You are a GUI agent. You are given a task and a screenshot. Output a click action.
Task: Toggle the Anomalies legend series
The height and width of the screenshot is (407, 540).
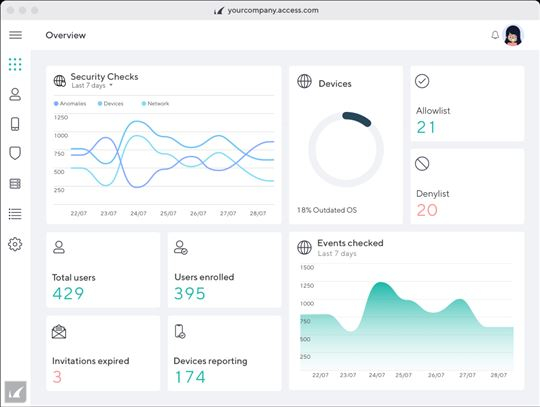[x=70, y=103]
